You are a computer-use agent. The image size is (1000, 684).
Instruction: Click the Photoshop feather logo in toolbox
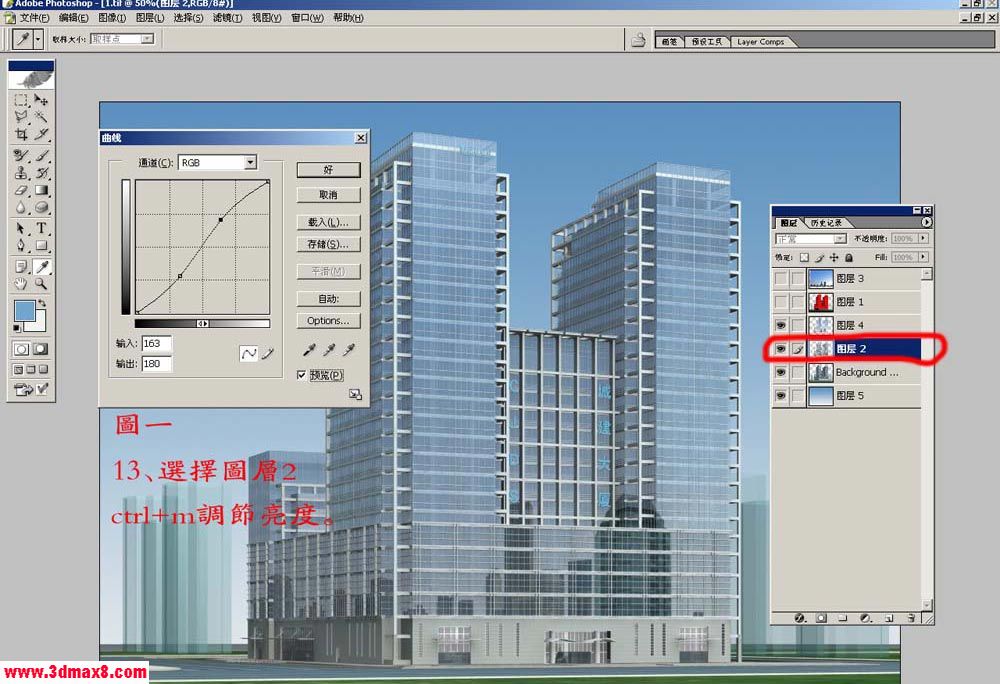pos(31,77)
